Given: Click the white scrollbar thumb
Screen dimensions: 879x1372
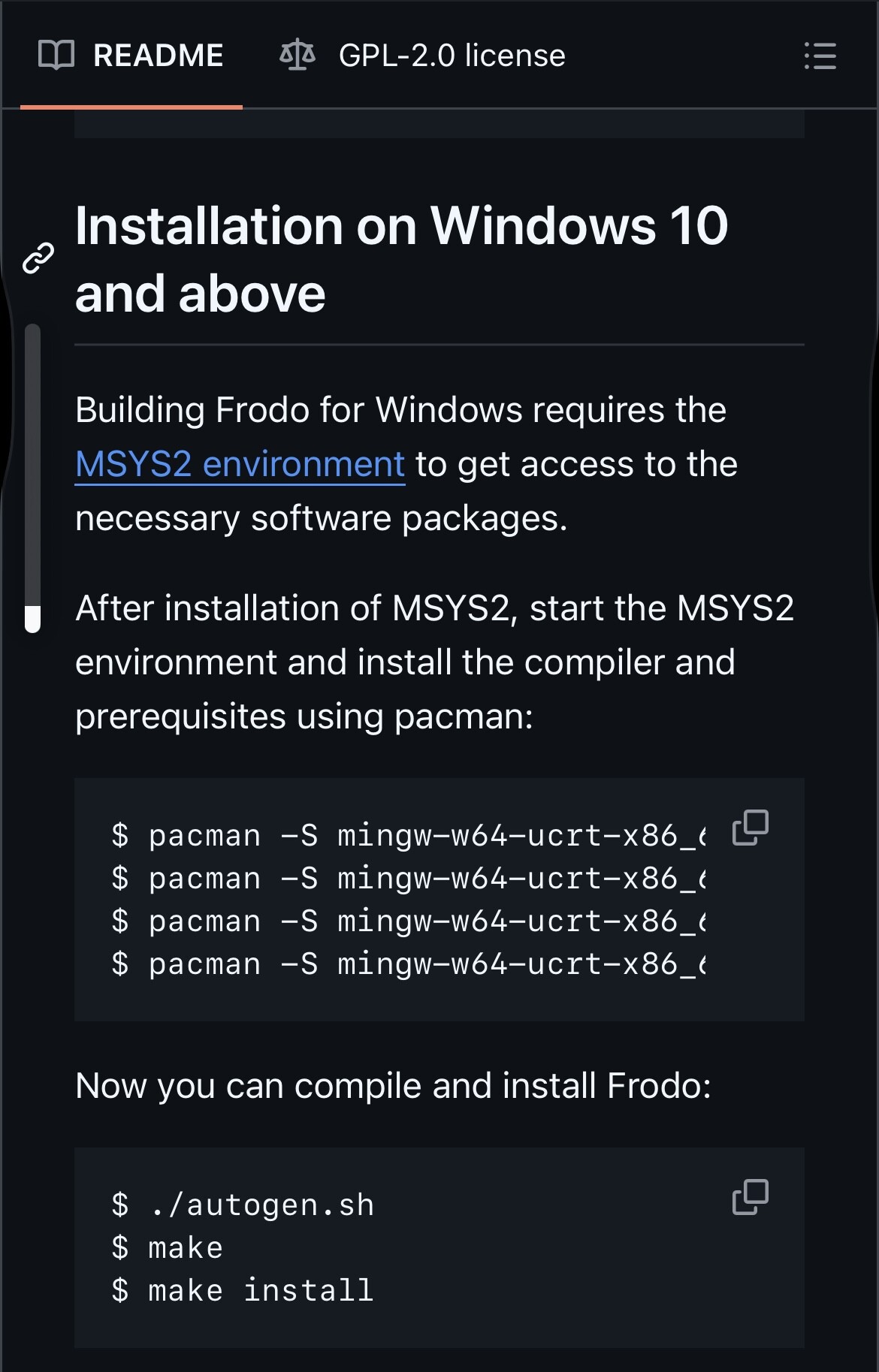Looking at the screenshot, I should pyautogui.click(x=32, y=619).
